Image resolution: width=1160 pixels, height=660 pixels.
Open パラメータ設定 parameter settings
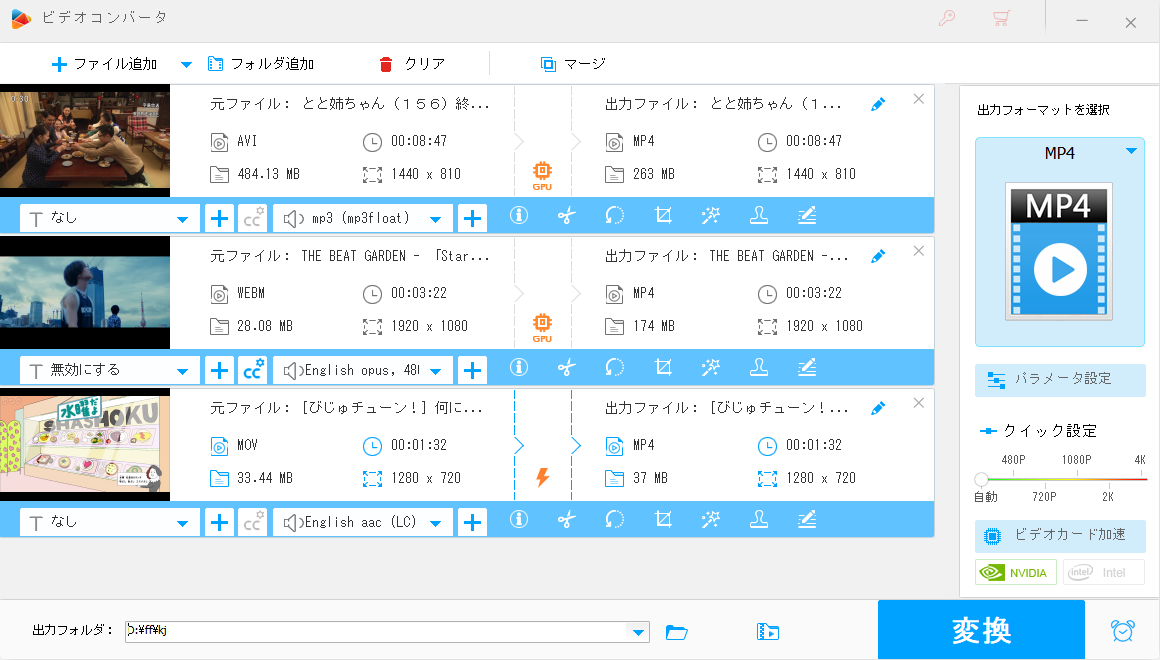click(x=1060, y=380)
